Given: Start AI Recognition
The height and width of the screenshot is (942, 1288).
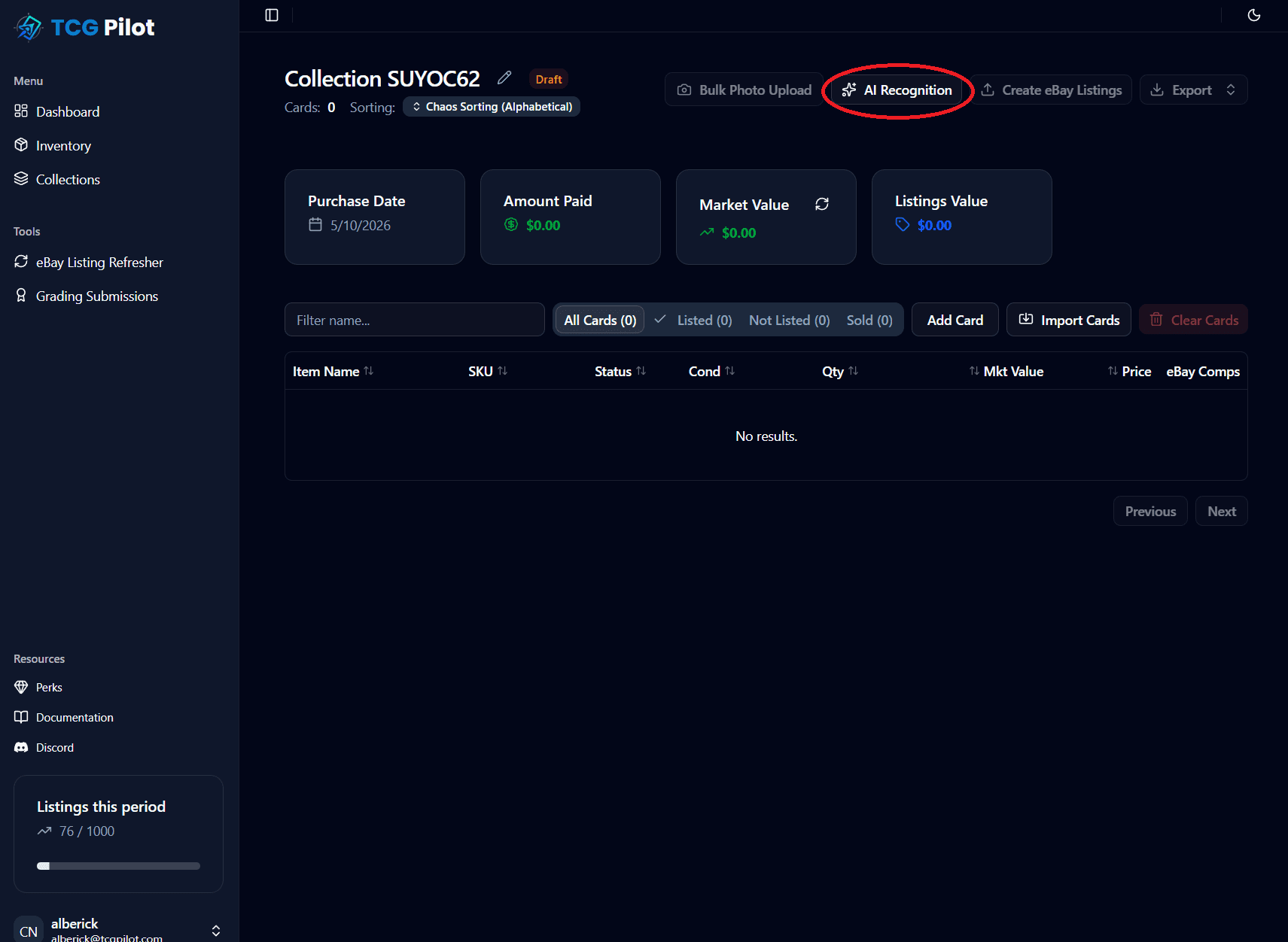Looking at the screenshot, I should 897,90.
